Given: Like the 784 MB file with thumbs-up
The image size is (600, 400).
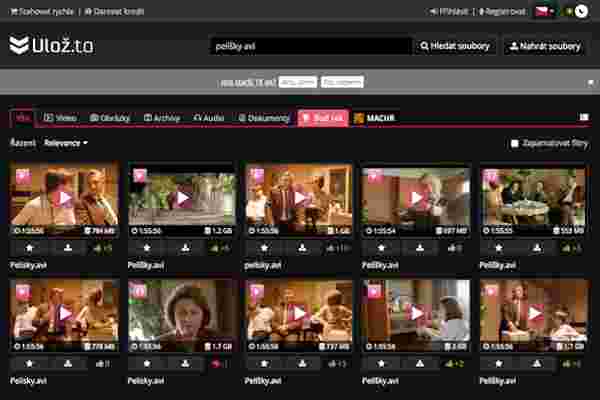Looking at the screenshot, I should point(102,249).
